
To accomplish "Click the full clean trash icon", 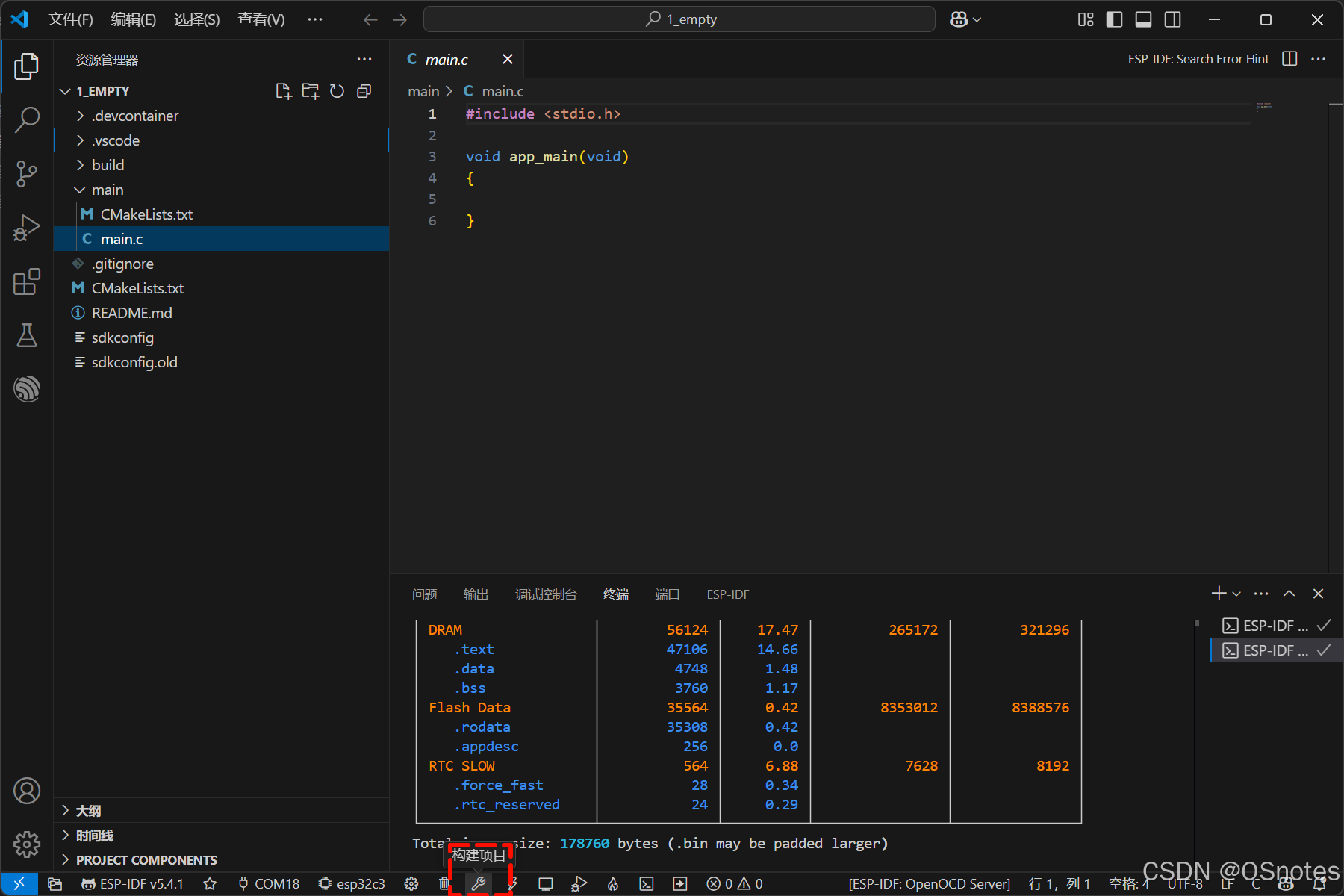I will (444, 883).
